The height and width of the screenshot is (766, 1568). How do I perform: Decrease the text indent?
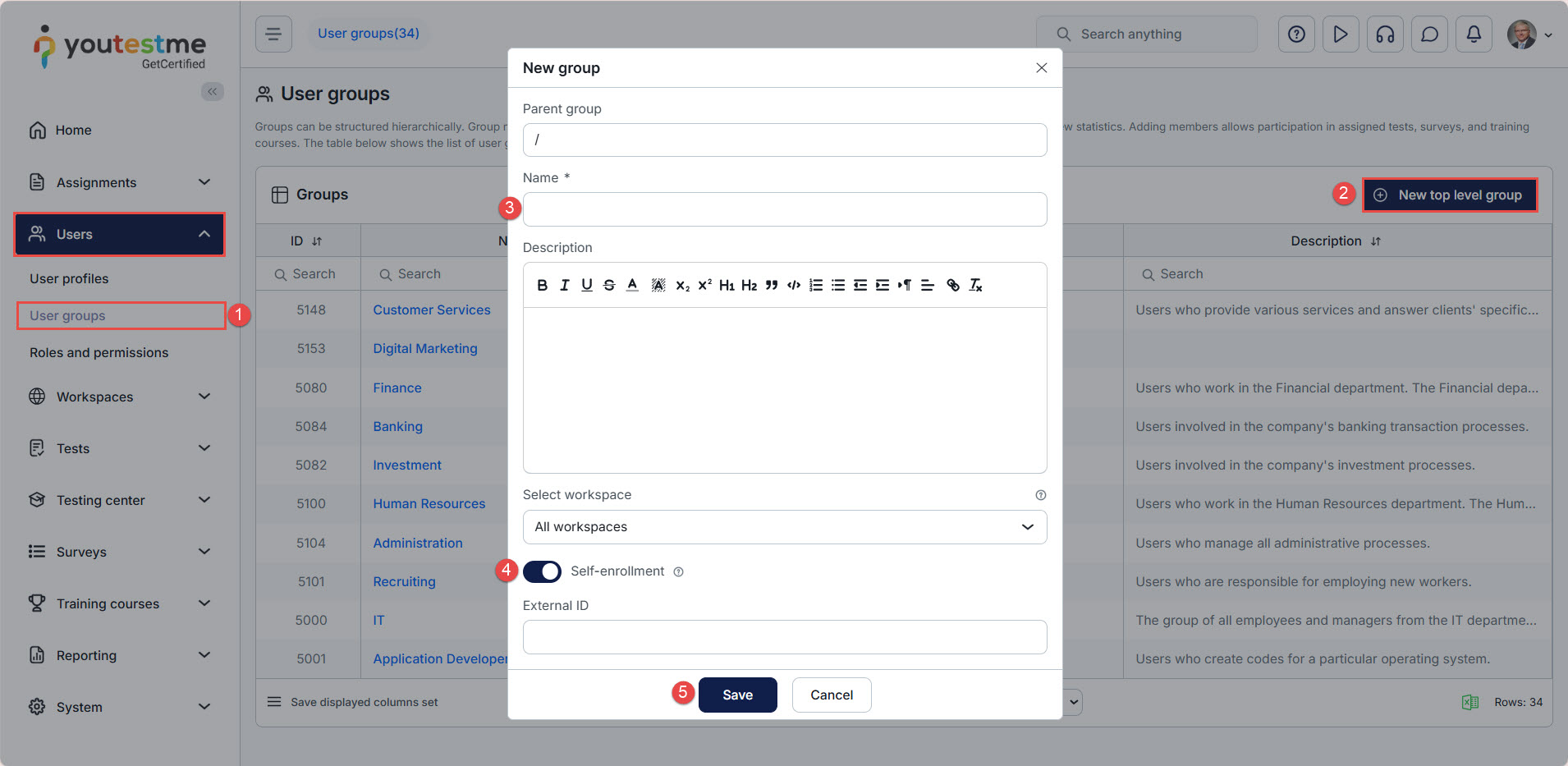pyautogui.click(x=860, y=285)
